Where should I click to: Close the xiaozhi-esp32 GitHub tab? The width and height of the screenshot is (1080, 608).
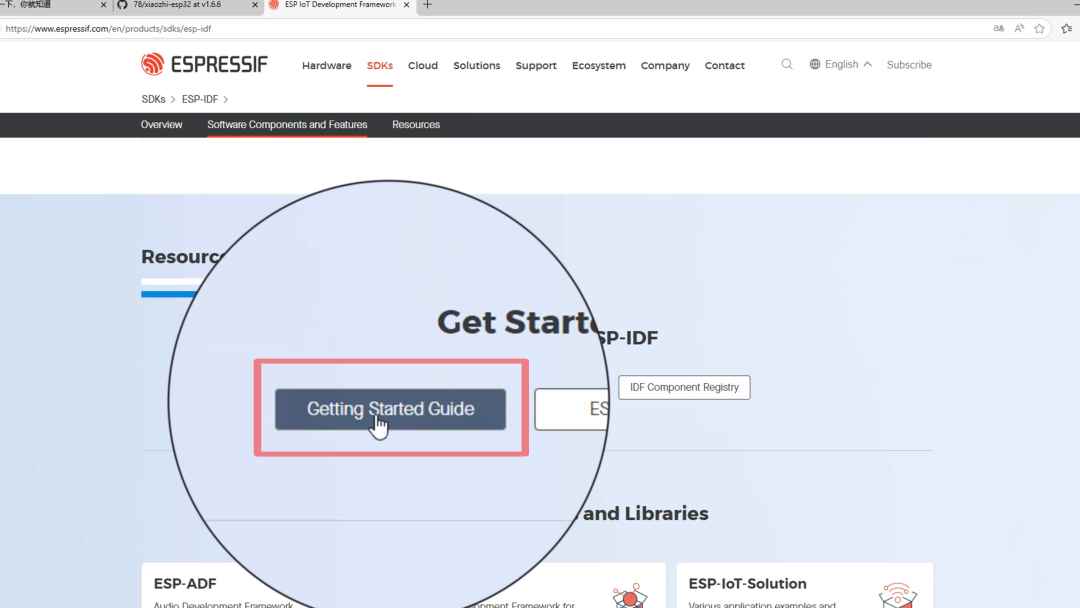click(x=255, y=5)
